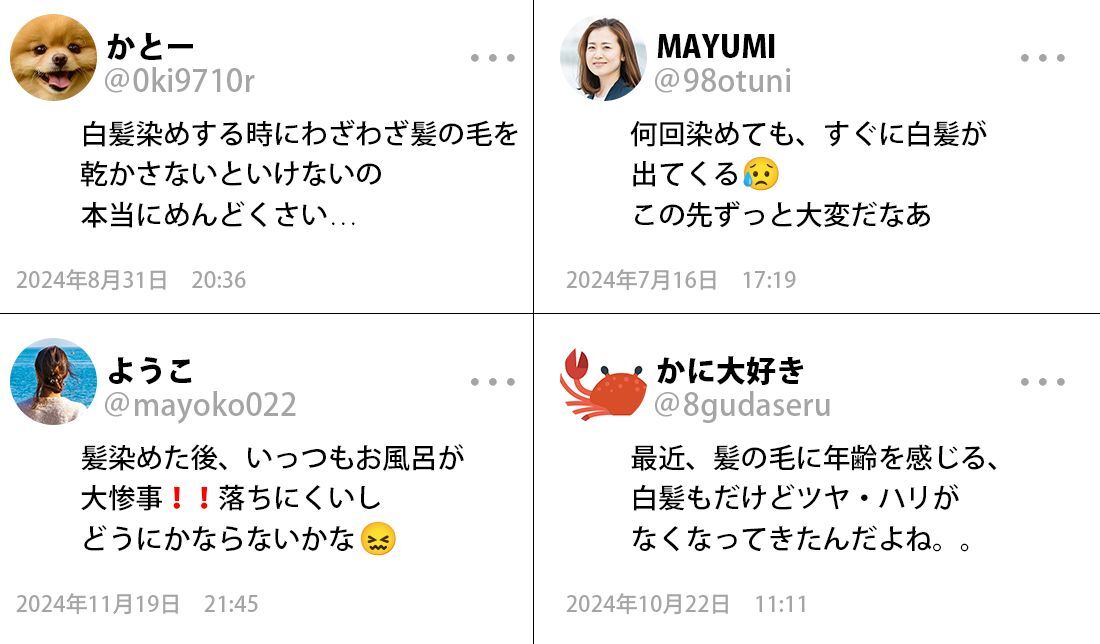
Task: Click the display name MAYUMI
Action: 716,47
